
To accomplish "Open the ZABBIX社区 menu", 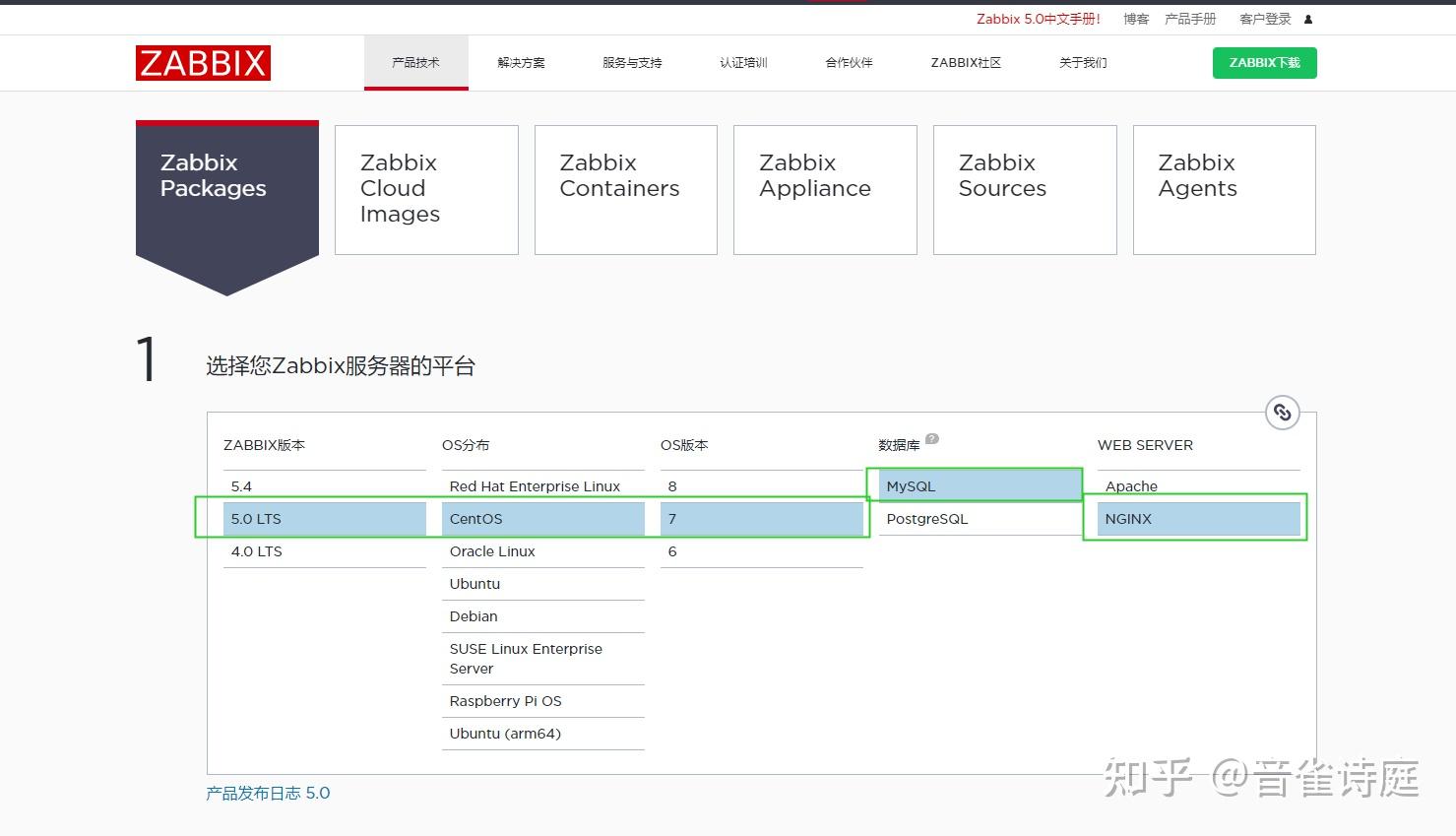I will [965, 62].
